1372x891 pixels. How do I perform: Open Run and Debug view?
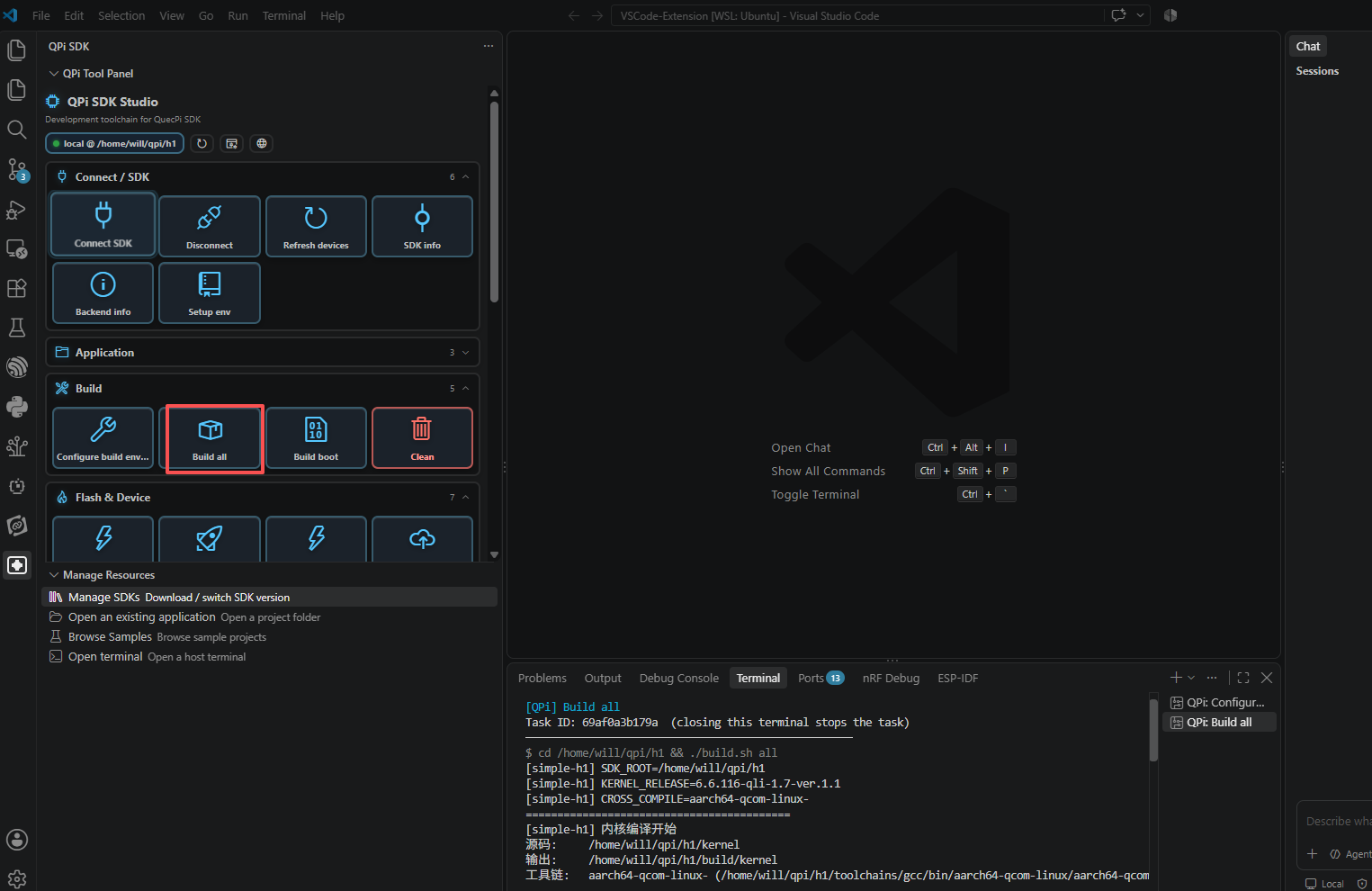pyautogui.click(x=17, y=209)
